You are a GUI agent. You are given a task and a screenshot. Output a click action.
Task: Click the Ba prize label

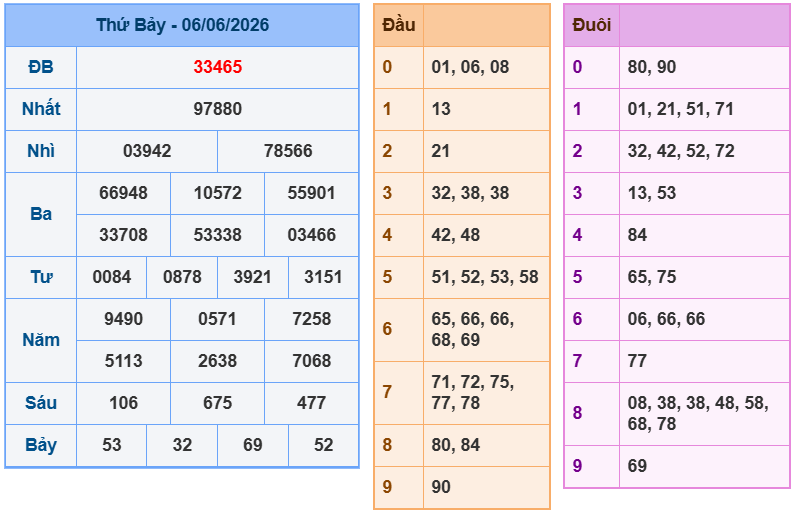[41, 214]
